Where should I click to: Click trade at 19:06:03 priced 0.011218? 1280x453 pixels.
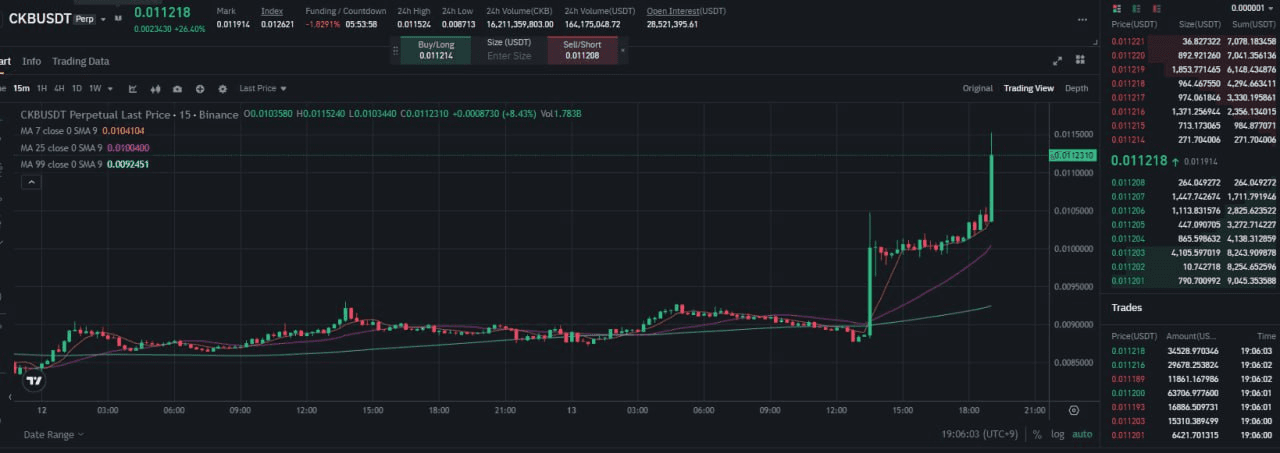1194,351
